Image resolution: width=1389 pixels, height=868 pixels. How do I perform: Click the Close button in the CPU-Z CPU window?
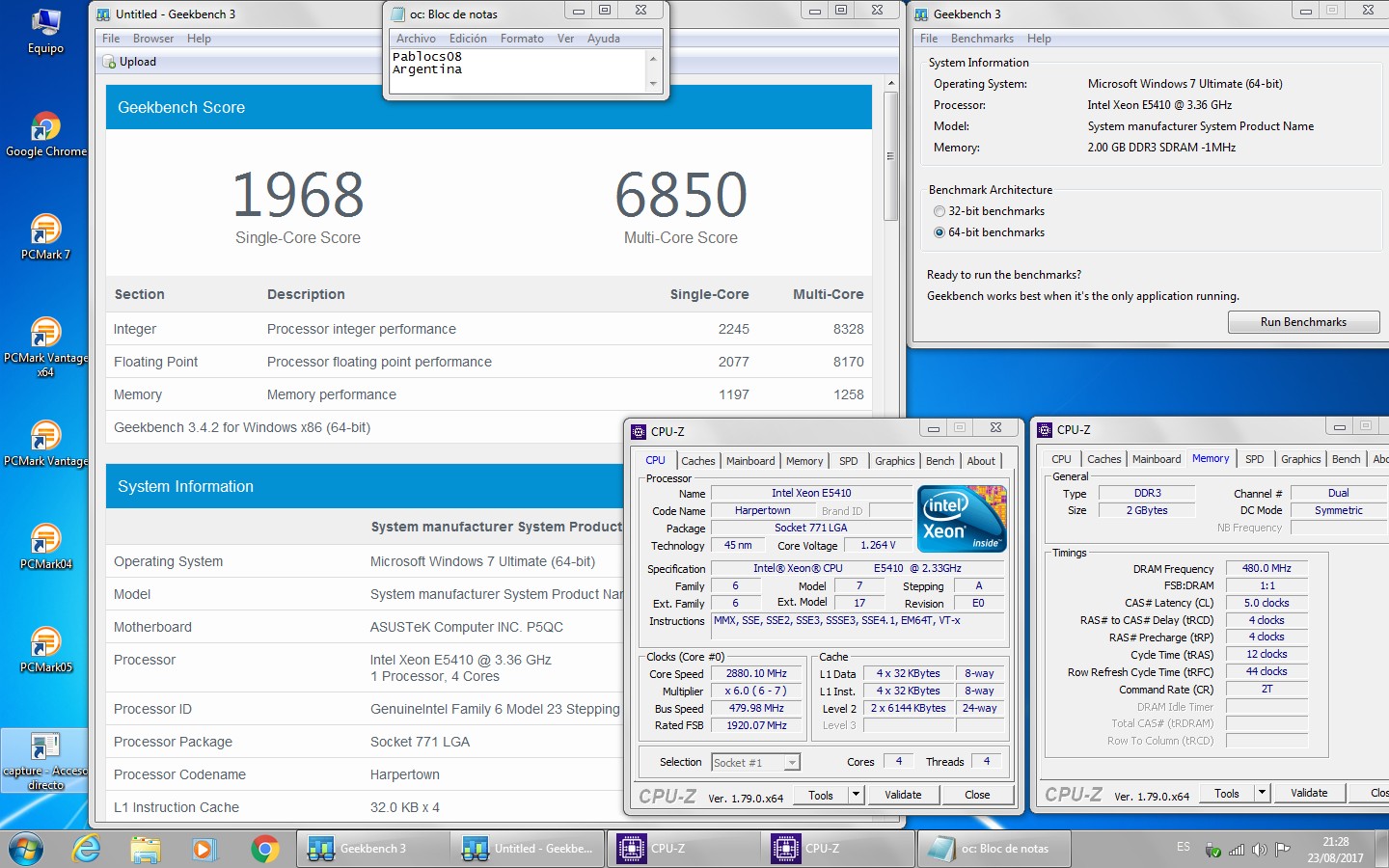[x=977, y=795]
